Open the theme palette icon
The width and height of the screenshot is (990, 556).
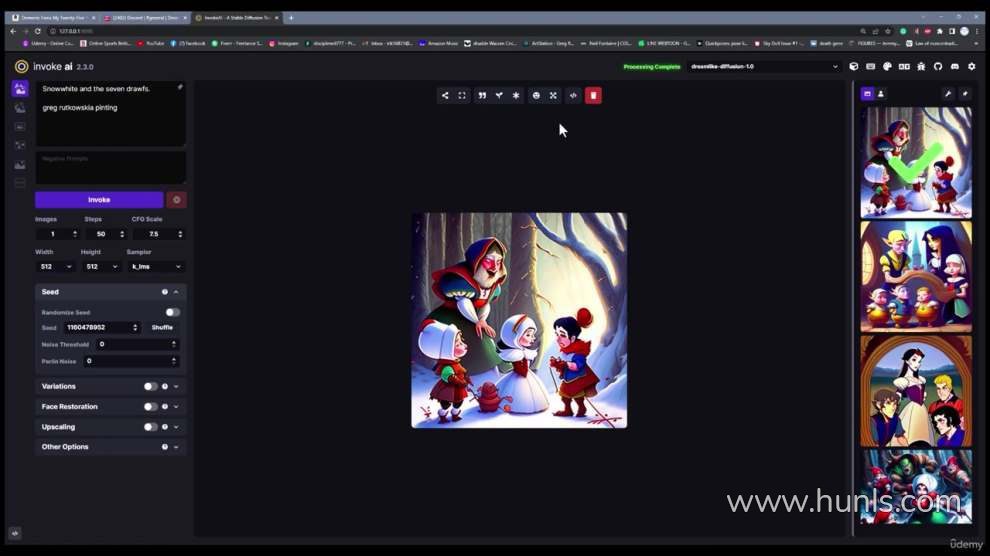[x=887, y=66]
